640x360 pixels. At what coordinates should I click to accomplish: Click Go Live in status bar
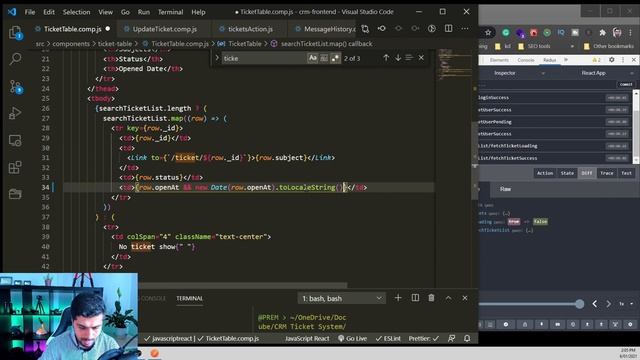coord(352,338)
